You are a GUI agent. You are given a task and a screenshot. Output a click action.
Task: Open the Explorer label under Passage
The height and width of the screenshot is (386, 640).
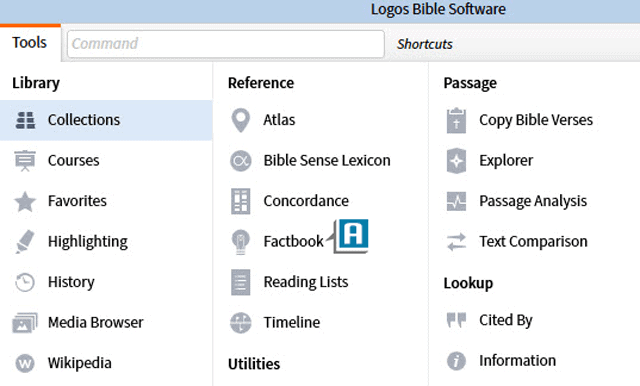(506, 161)
